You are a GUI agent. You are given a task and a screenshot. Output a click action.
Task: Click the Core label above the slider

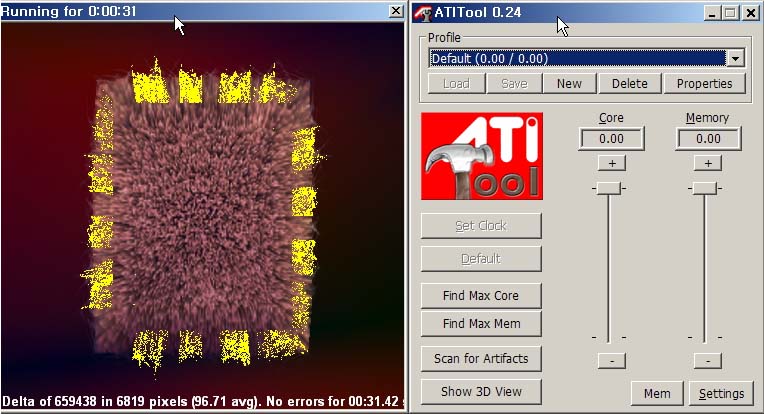tap(611, 118)
